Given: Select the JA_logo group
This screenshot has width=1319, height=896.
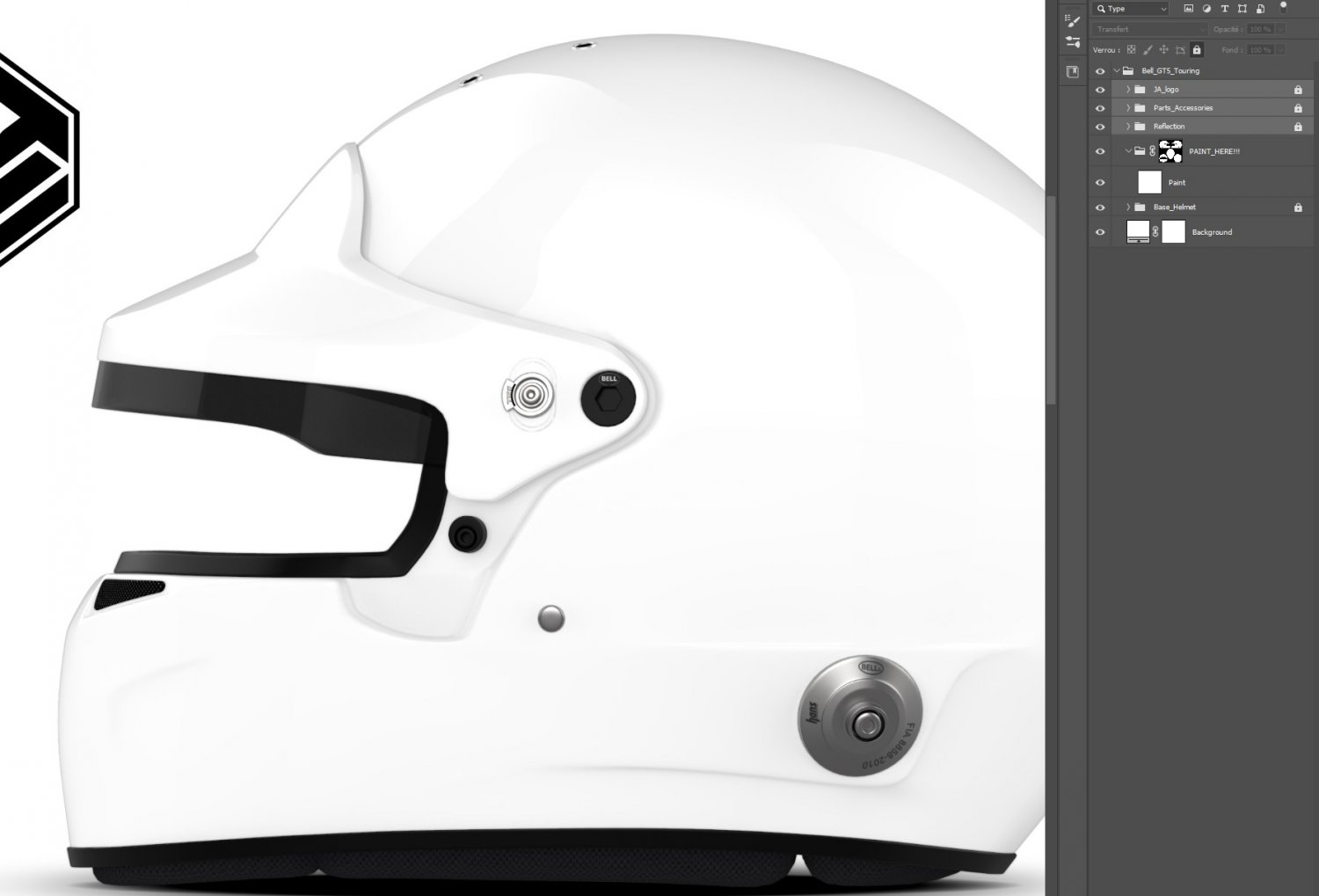Looking at the screenshot, I should pyautogui.click(x=1196, y=89).
